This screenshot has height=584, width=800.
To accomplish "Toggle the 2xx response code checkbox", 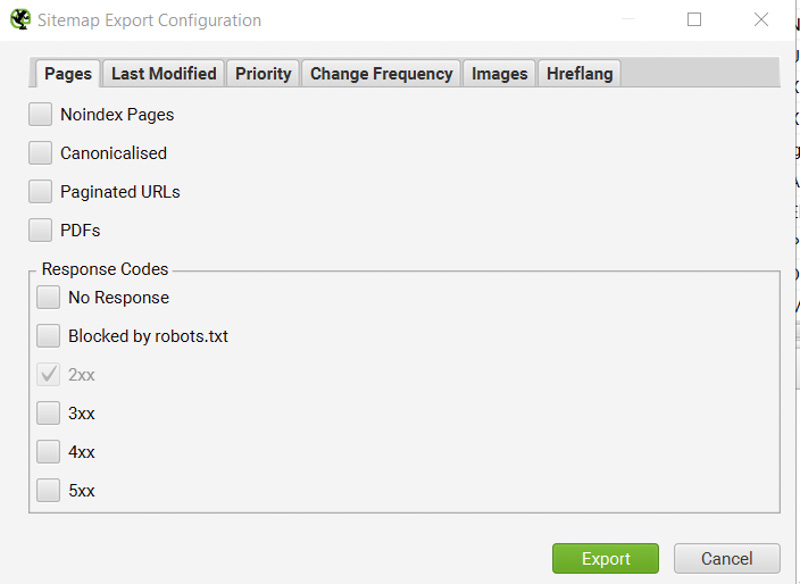I will coord(47,374).
